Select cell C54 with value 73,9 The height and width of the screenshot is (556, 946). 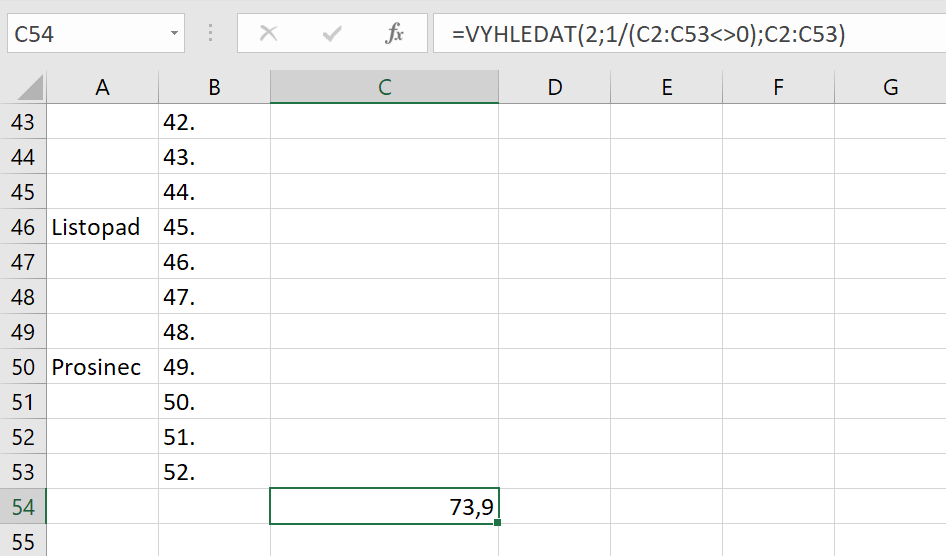click(x=384, y=507)
